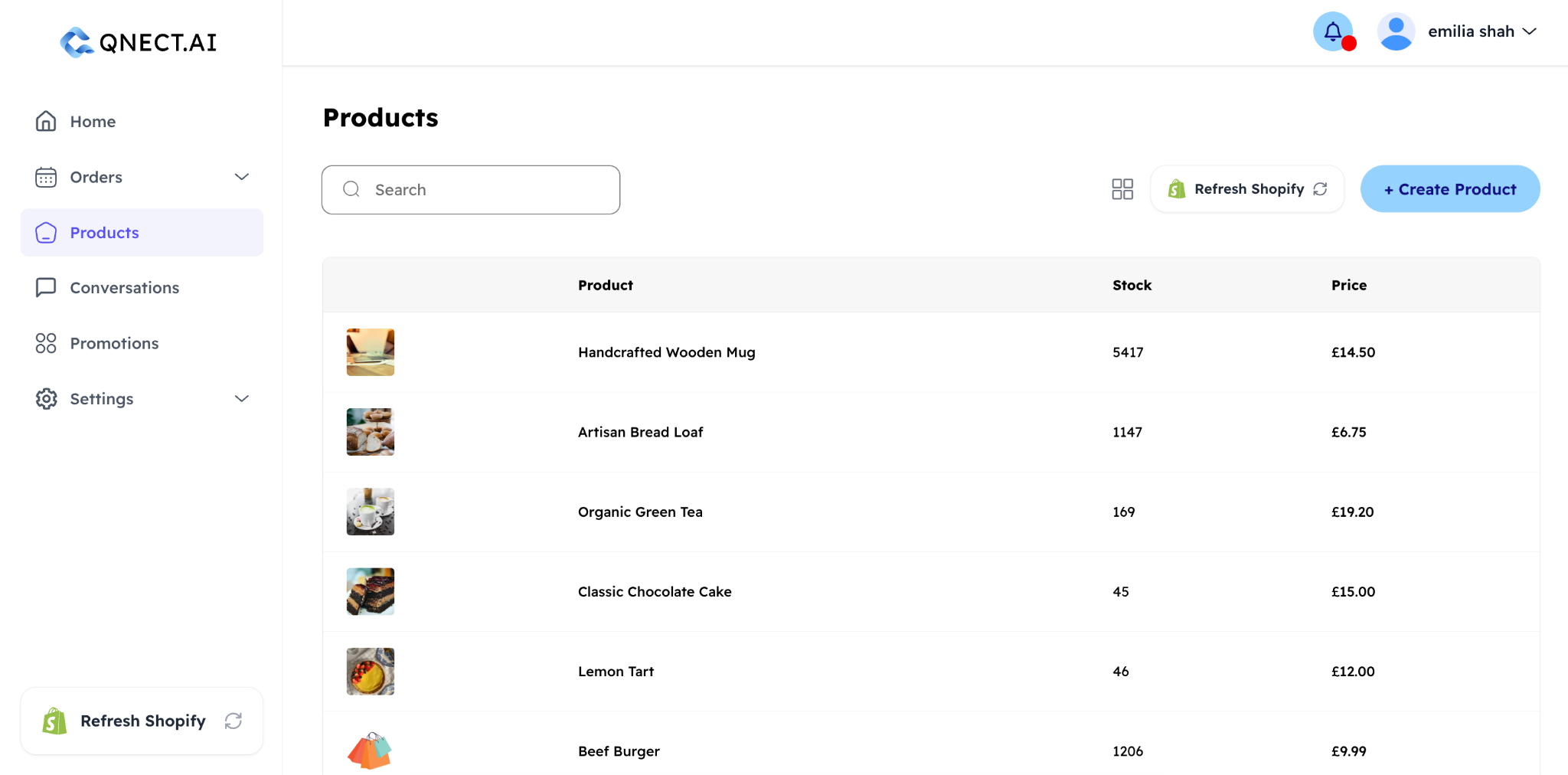
Task: Click price £15.00
Action: point(1353,591)
